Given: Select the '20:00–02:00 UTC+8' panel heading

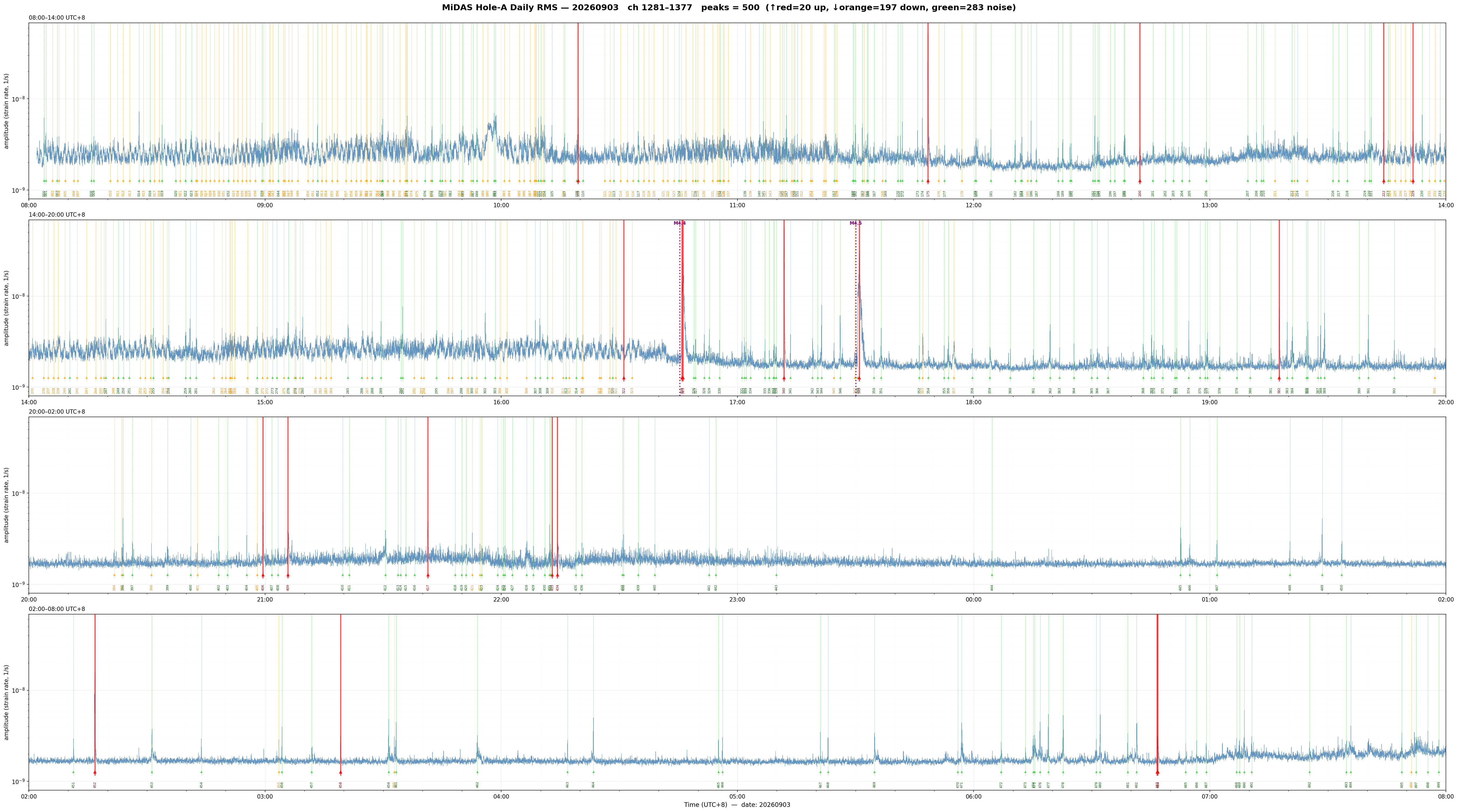Looking at the screenshot, I should [57, 412].
